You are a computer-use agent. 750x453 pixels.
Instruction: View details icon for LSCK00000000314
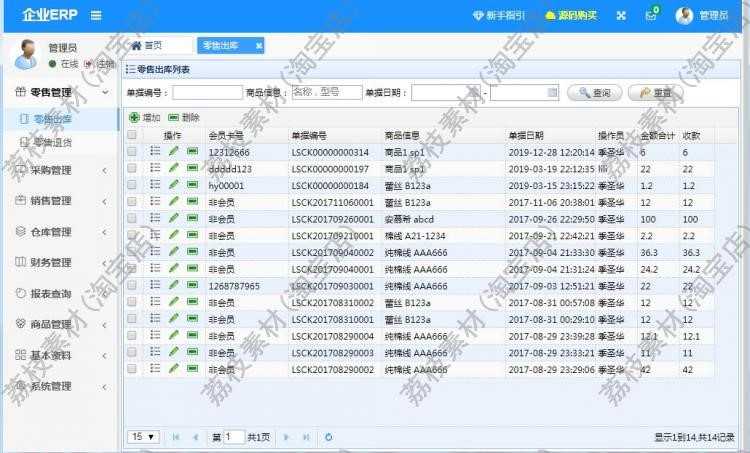tap(155, 151)
